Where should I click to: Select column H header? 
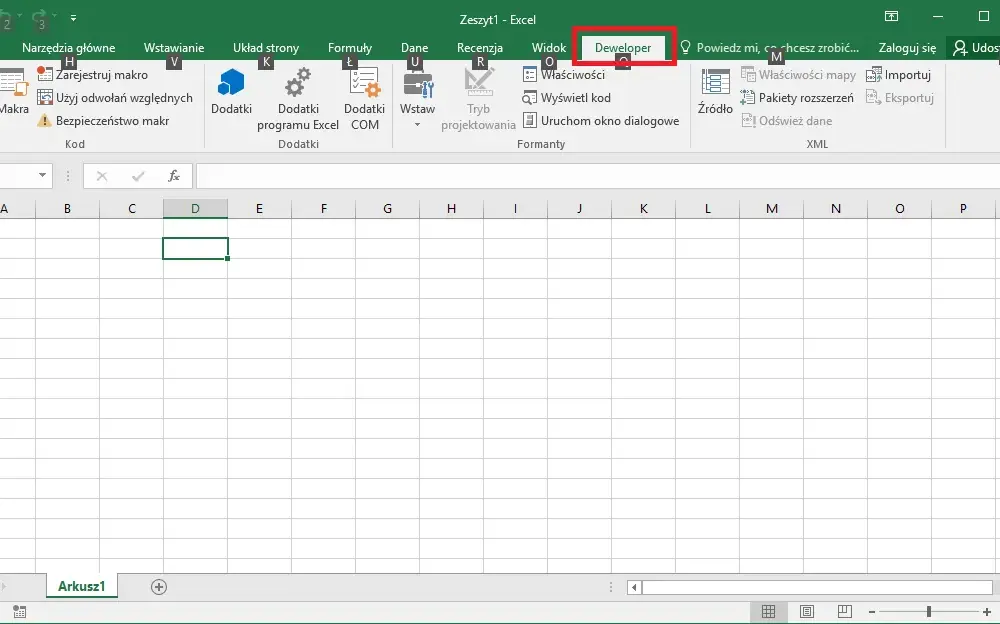(452, 209)
